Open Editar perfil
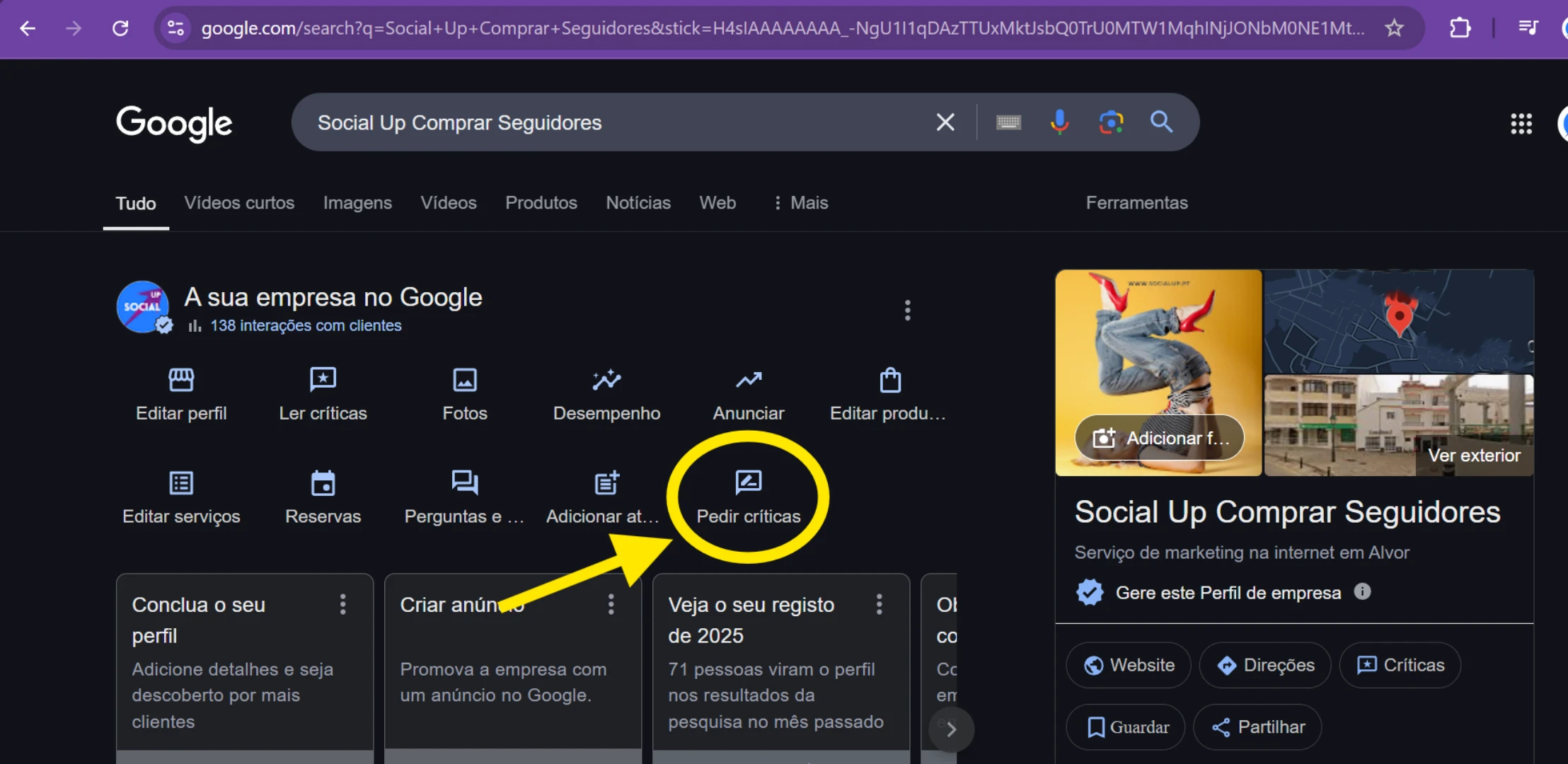 (181, 395)
